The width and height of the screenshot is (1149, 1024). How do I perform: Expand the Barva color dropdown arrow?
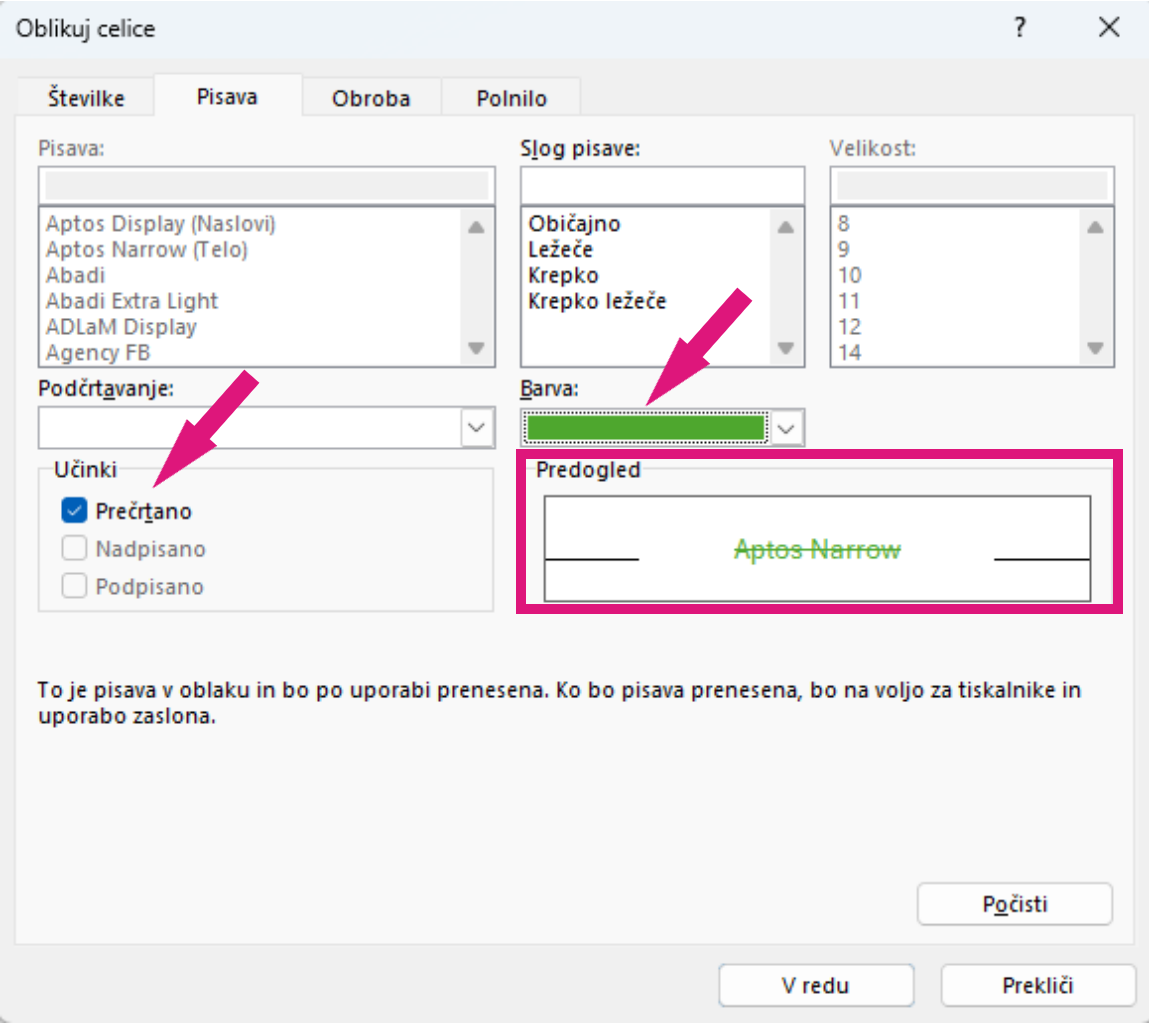click(786, 428)
